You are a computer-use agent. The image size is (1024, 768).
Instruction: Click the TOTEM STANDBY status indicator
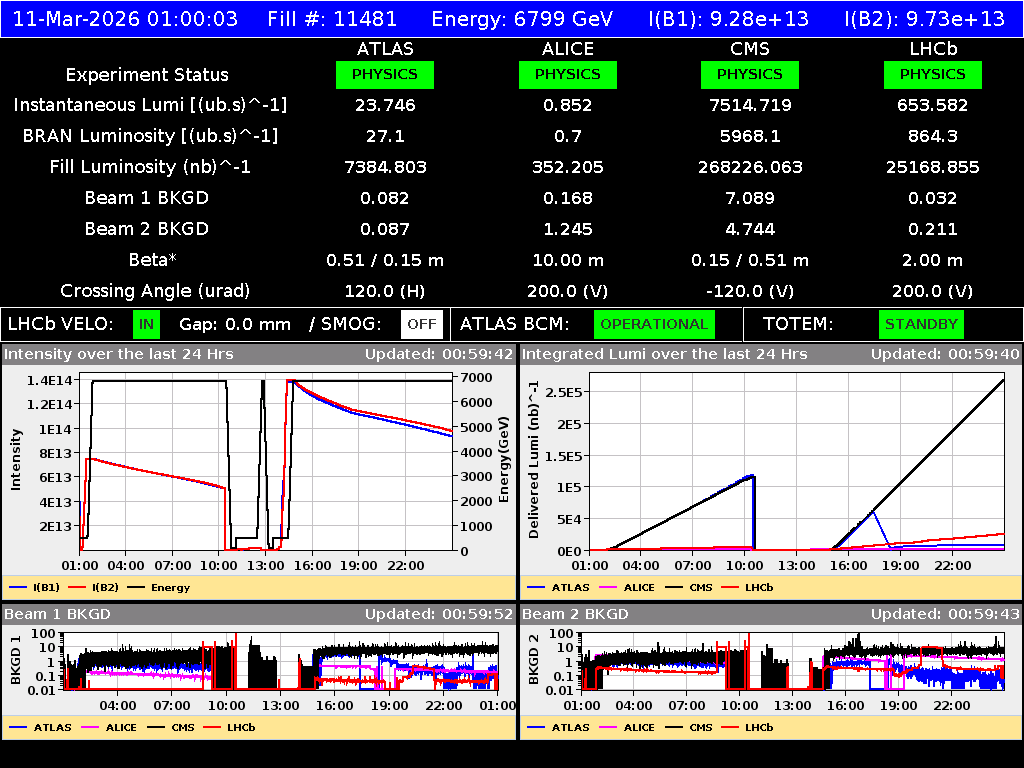(x=920, y=324)
